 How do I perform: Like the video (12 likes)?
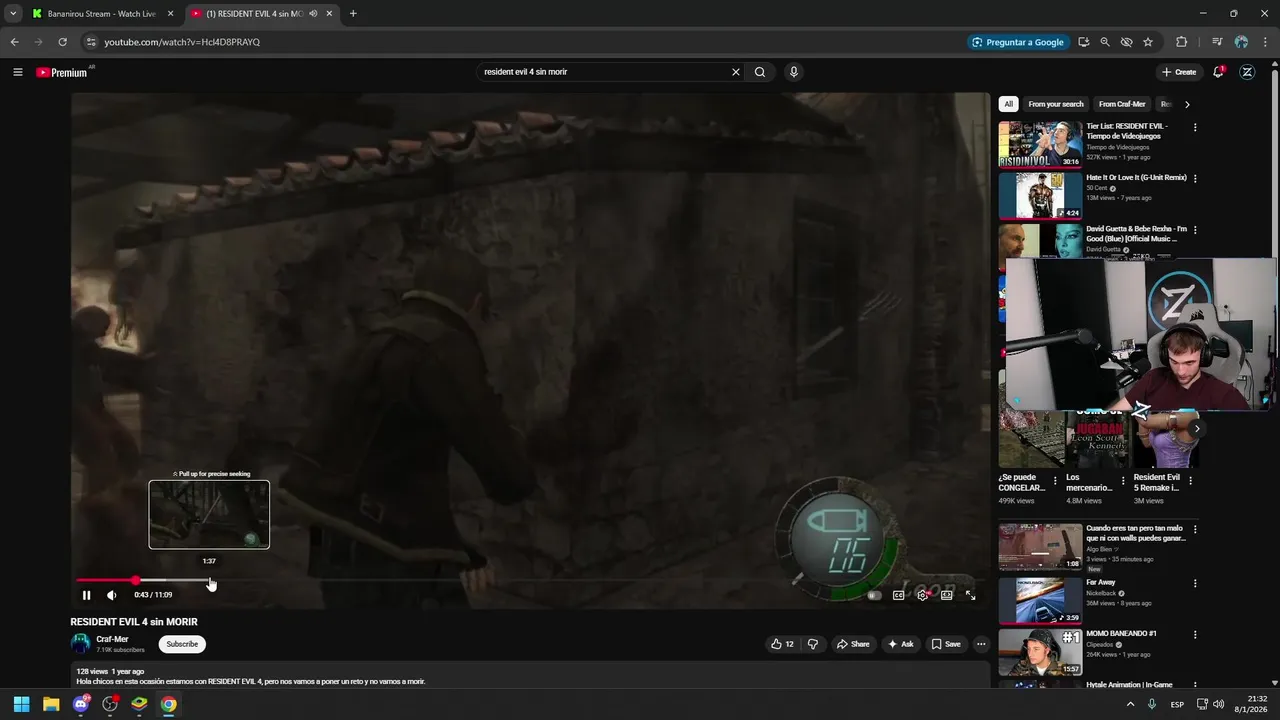[782, 644]
